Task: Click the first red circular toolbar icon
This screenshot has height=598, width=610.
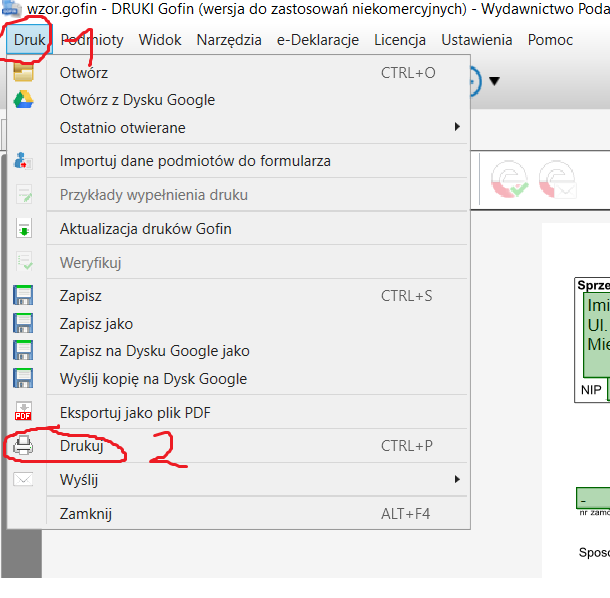Action: 510,180
